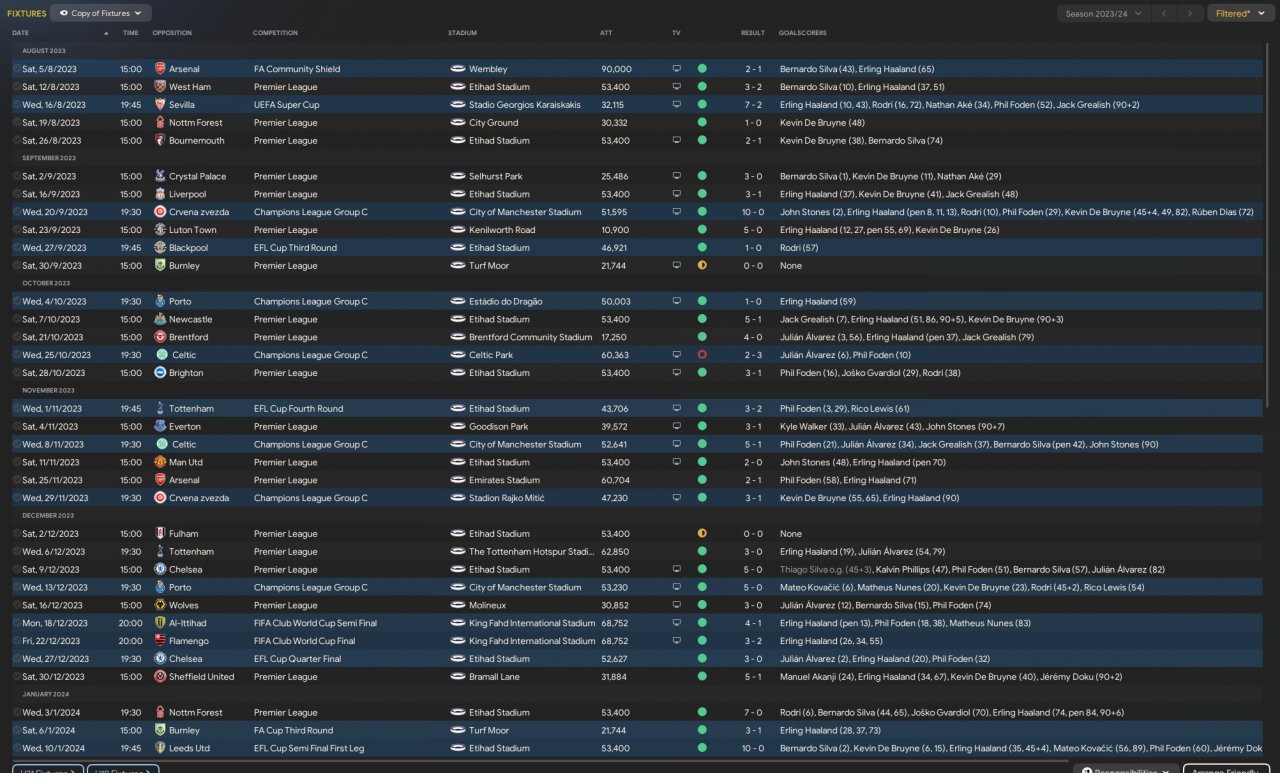Click the Goalscorers column header
Screen dimensions: 1280x773
[803, 33]
